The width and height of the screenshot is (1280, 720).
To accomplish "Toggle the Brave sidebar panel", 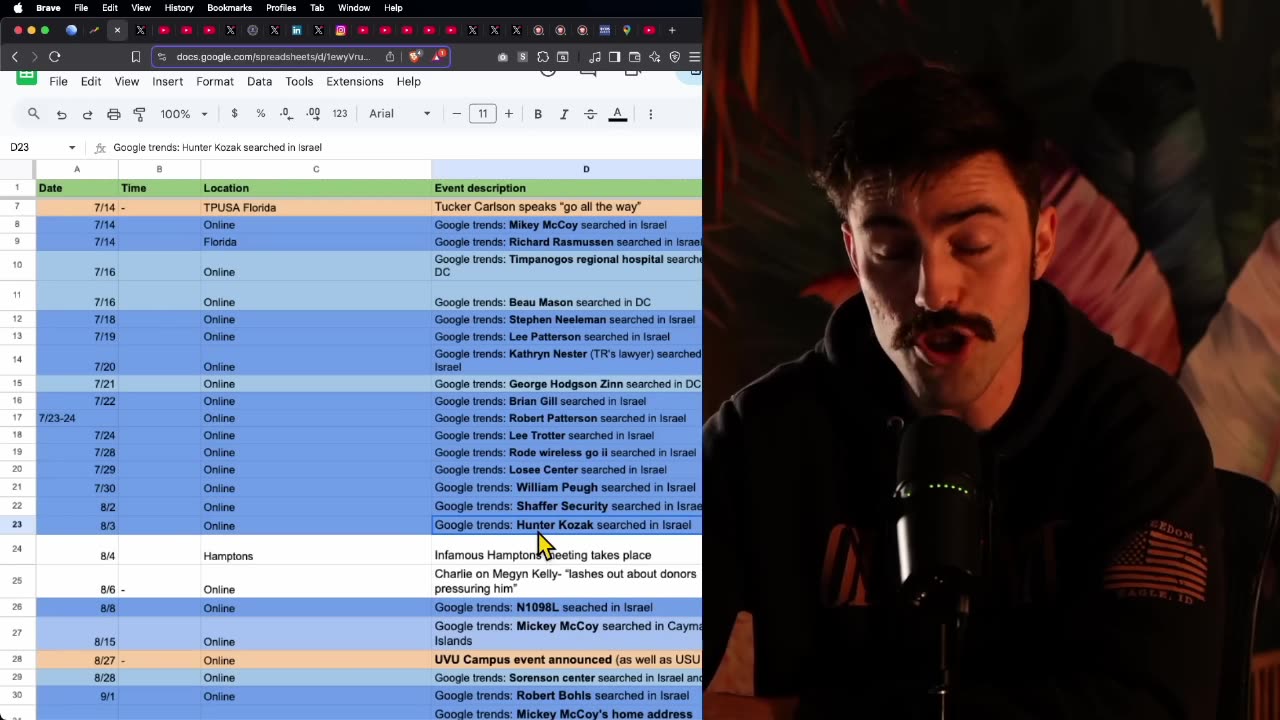I will [x=615, y=57].
